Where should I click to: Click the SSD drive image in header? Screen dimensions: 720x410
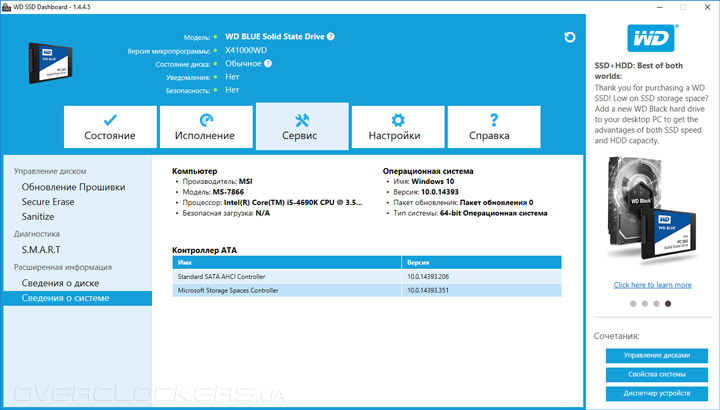click(x=50, y=63)
